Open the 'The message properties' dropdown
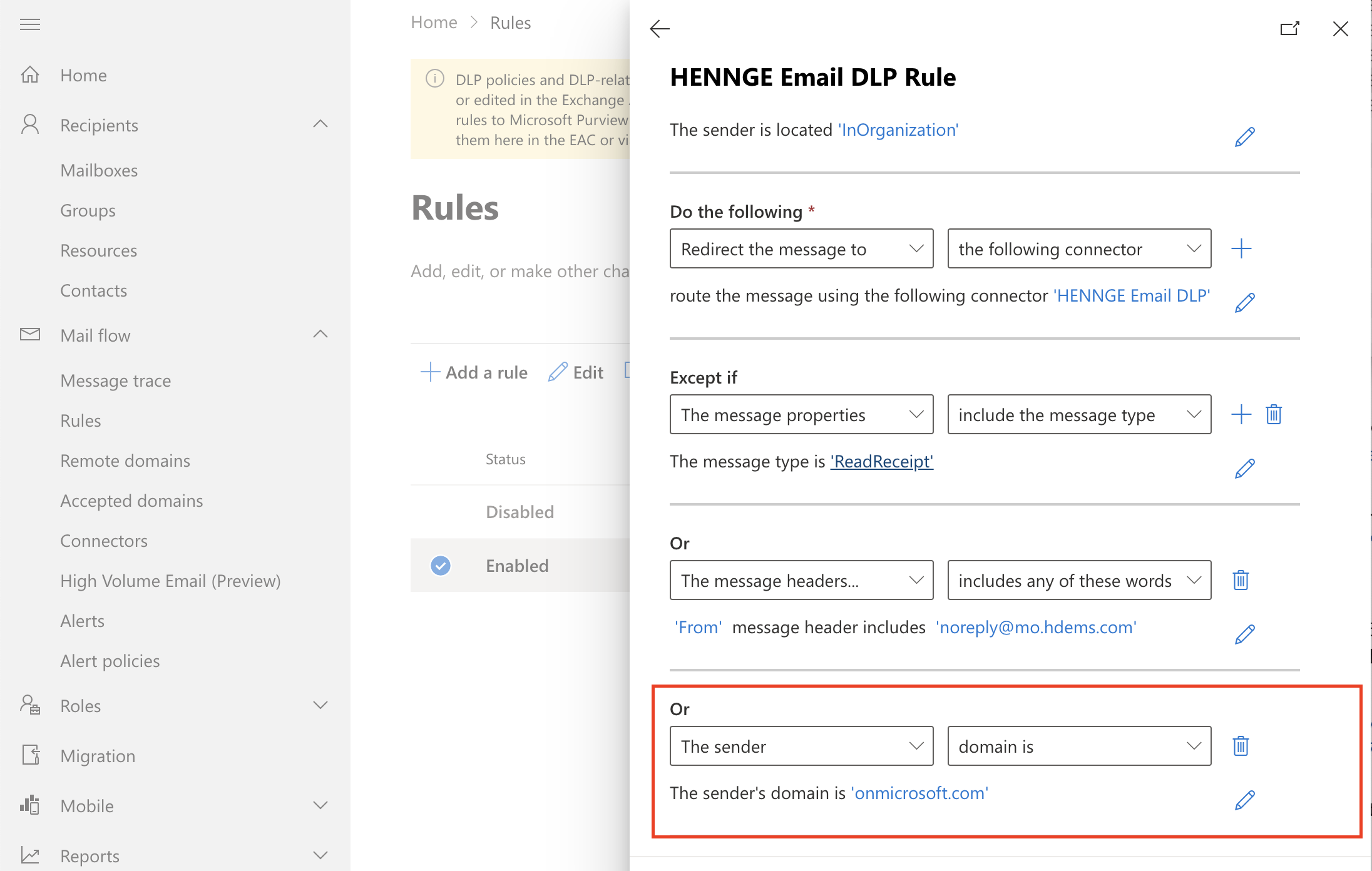 point(801,414)
